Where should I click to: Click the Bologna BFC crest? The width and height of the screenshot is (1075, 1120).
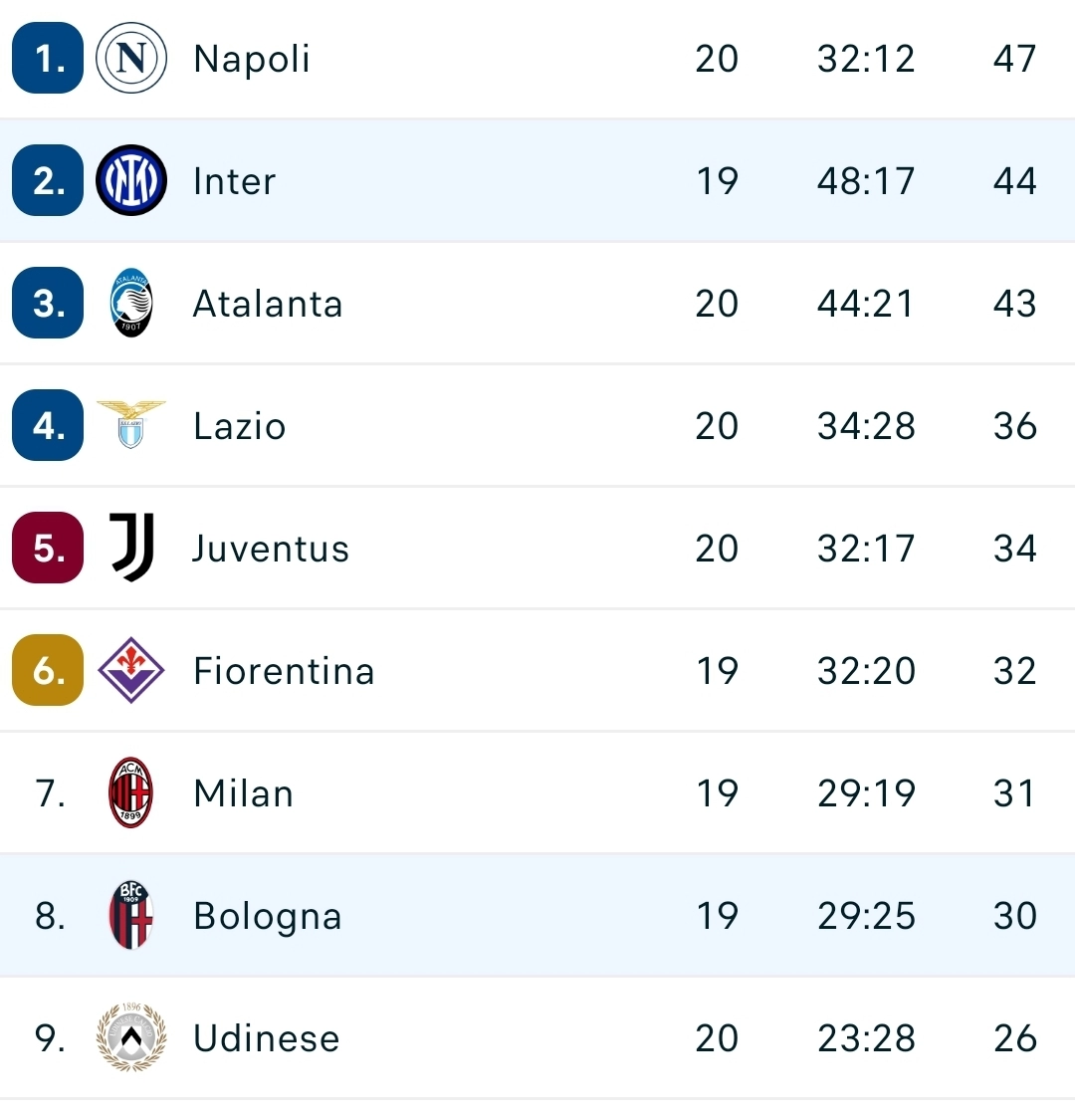(131, 915)
